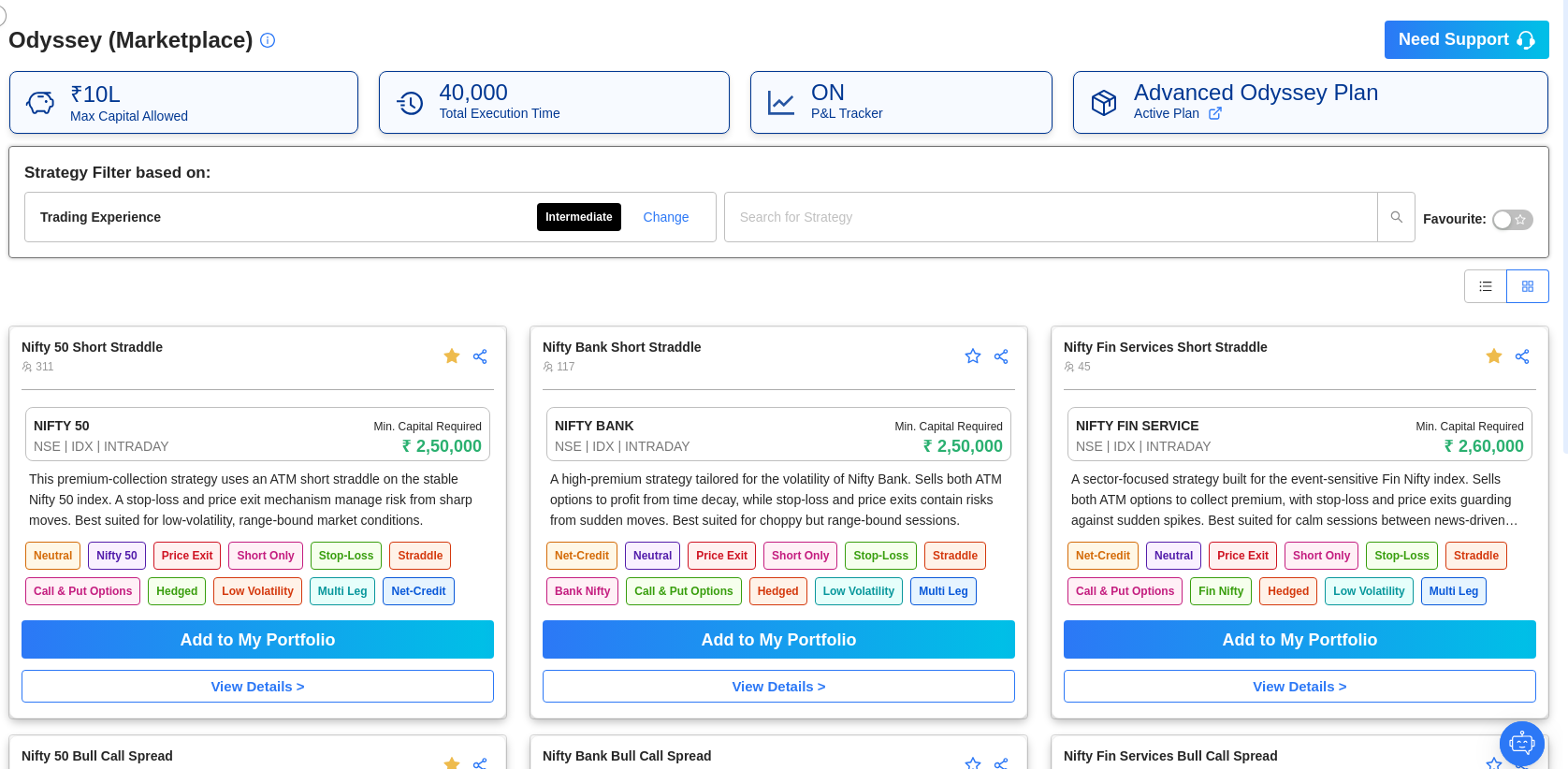
Task: Click Multi Leg tag on Nifty 50 Short Straddle
Action: 342,591
